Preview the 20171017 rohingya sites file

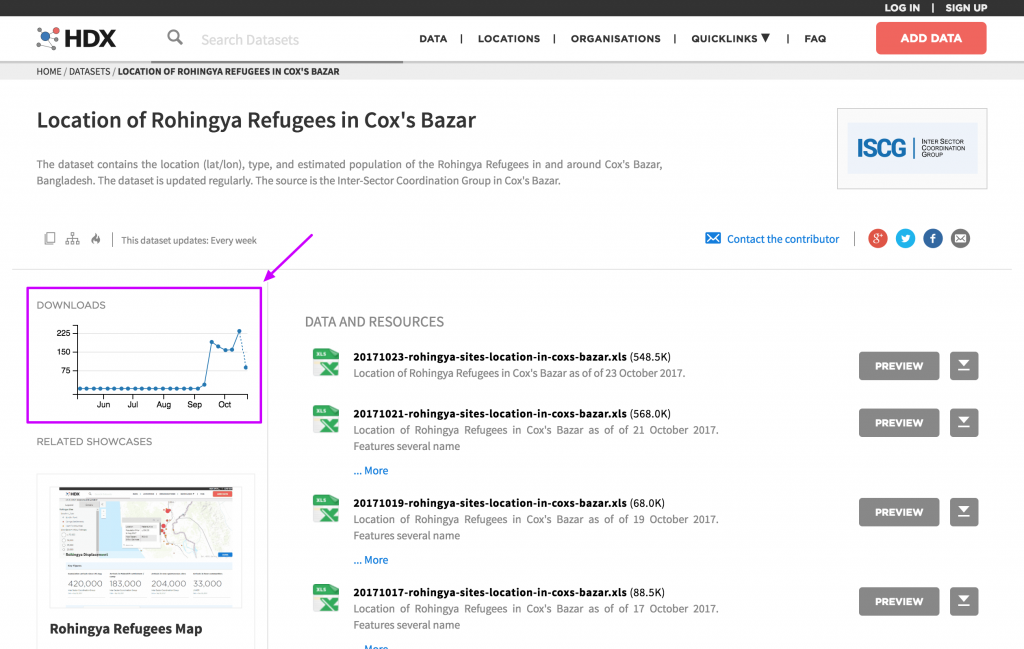[898, 602]
